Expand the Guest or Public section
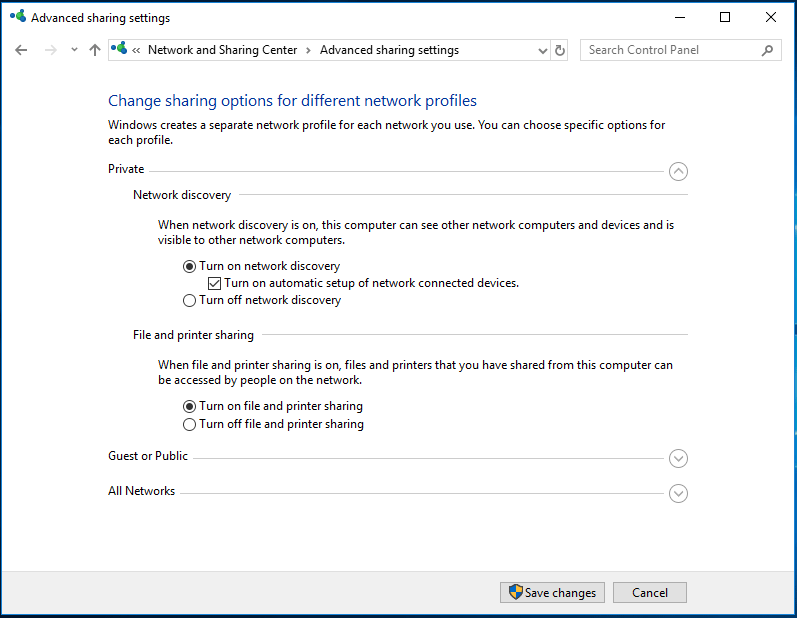 pos(678,458)
